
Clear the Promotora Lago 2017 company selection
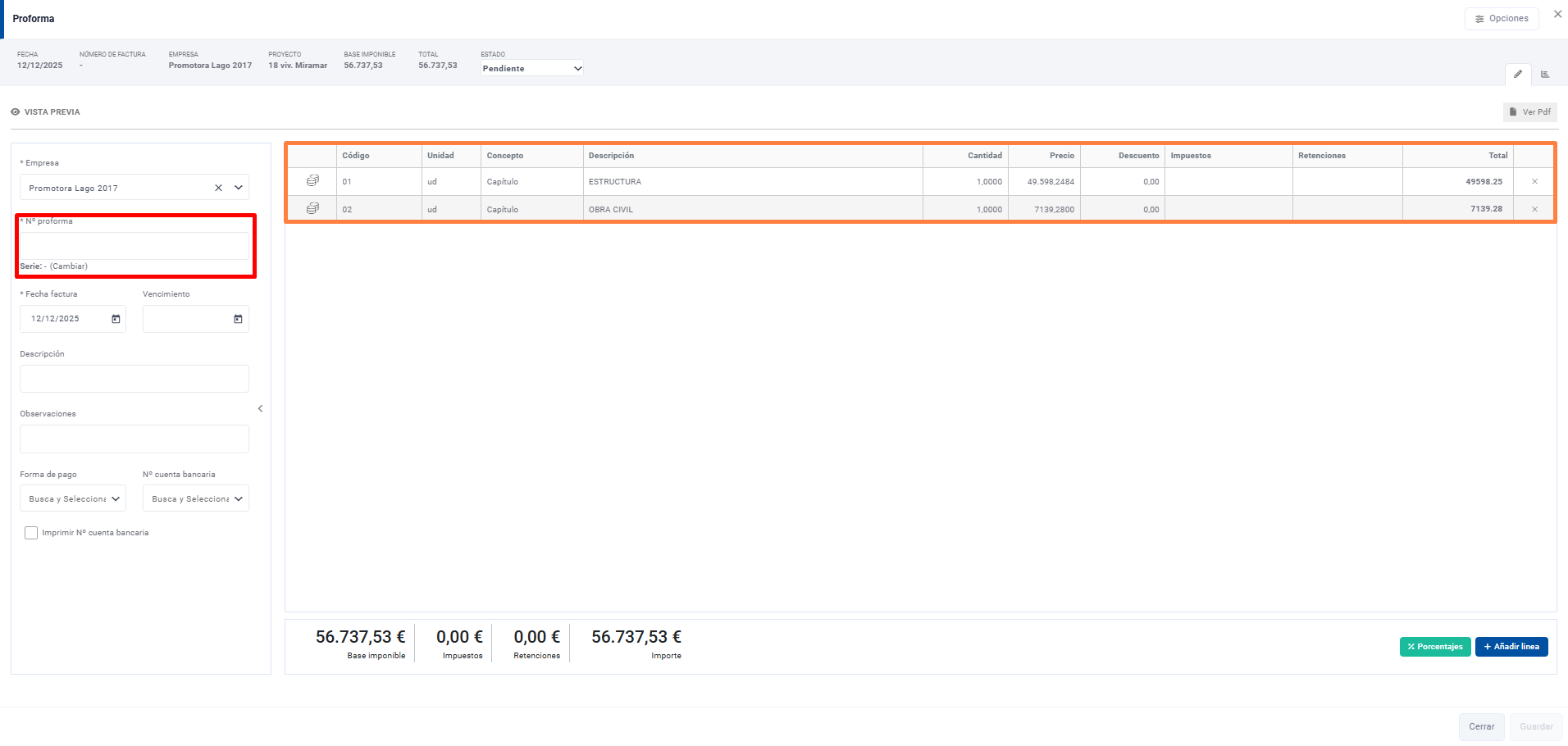(x=218, y=188)
